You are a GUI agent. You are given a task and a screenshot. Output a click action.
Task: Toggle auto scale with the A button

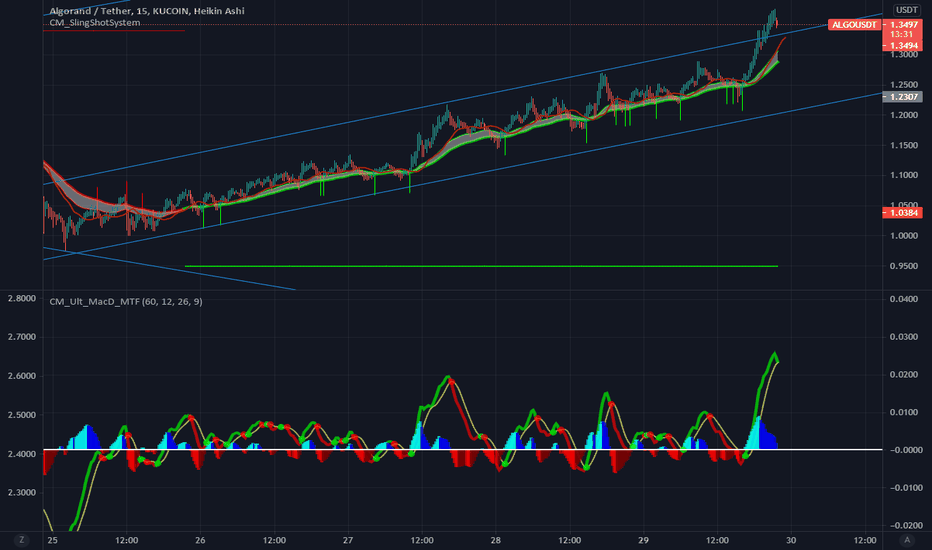tap(907, 540)
